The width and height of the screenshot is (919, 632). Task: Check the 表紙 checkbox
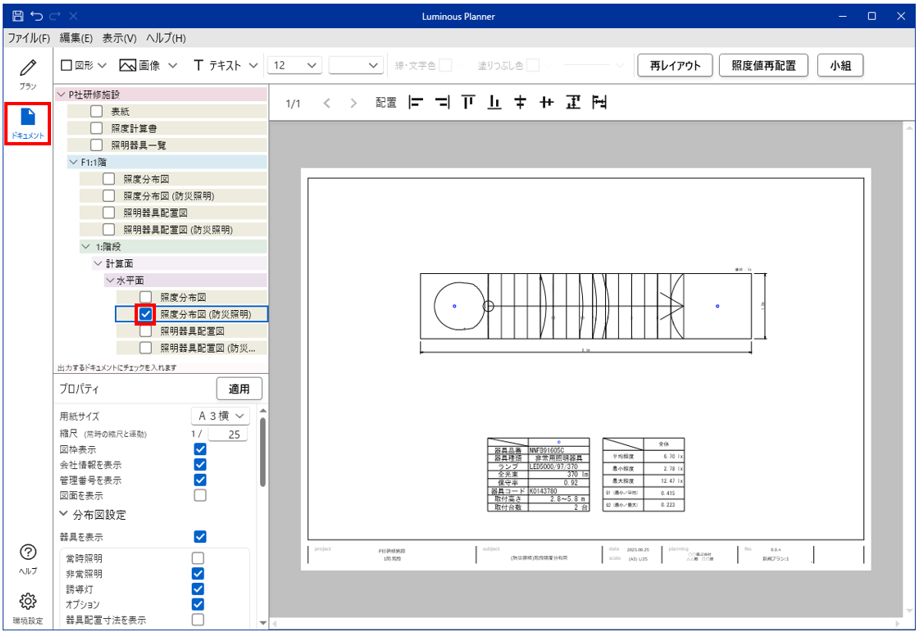pyautogui.click(x=97, y=112)
